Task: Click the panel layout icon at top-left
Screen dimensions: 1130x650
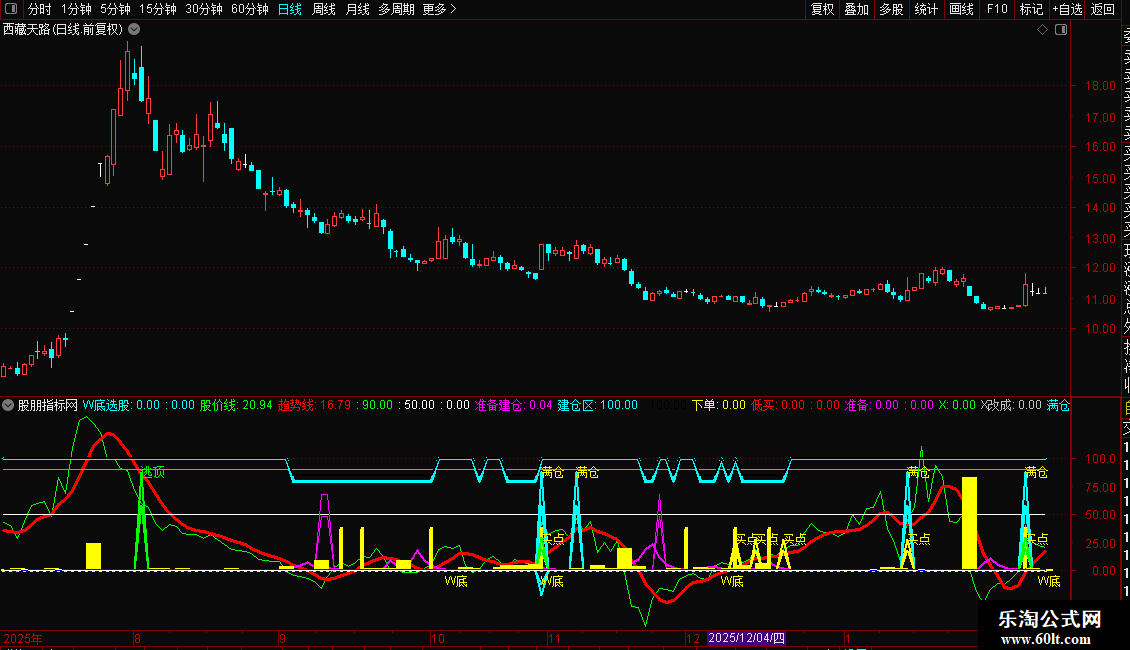Action: (x=11, y=10)
